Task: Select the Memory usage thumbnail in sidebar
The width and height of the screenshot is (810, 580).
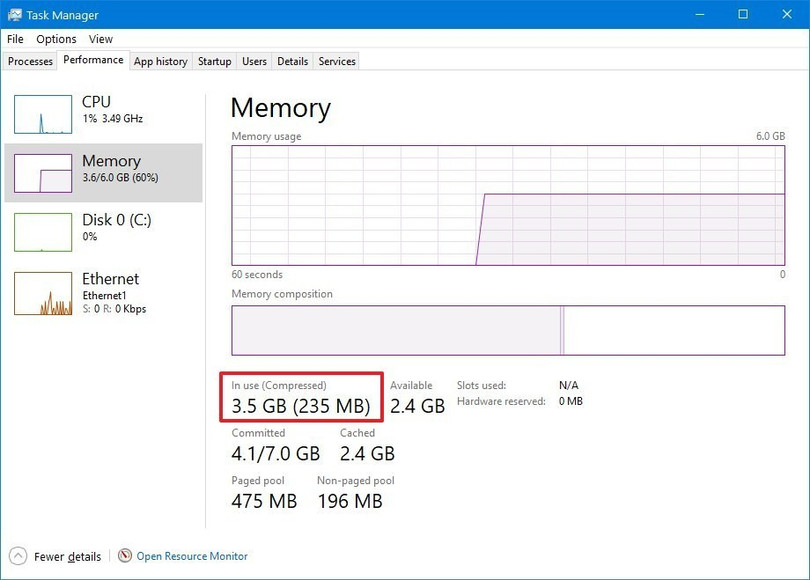Action: pyautogui.click(x=43, y=173)
